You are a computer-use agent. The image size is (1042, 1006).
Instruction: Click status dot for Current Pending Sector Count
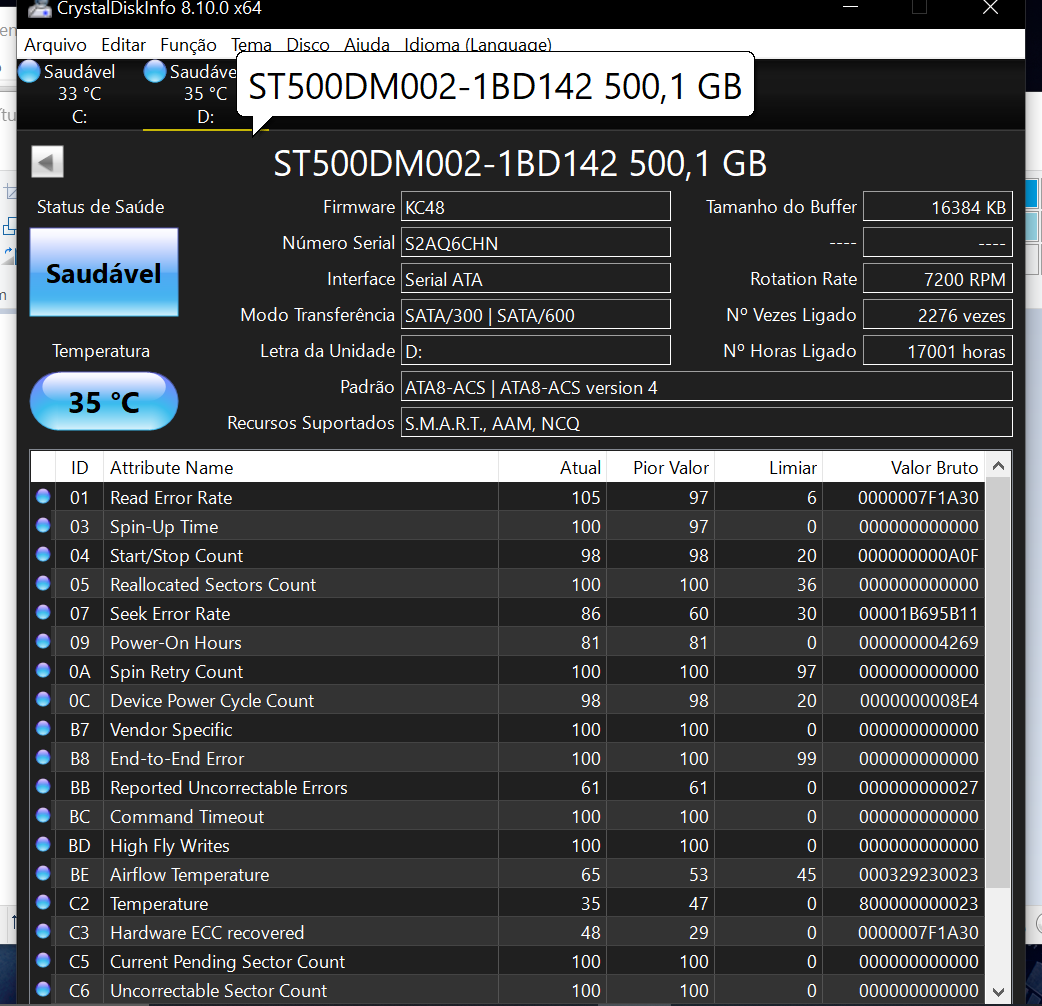click(43, 960)
